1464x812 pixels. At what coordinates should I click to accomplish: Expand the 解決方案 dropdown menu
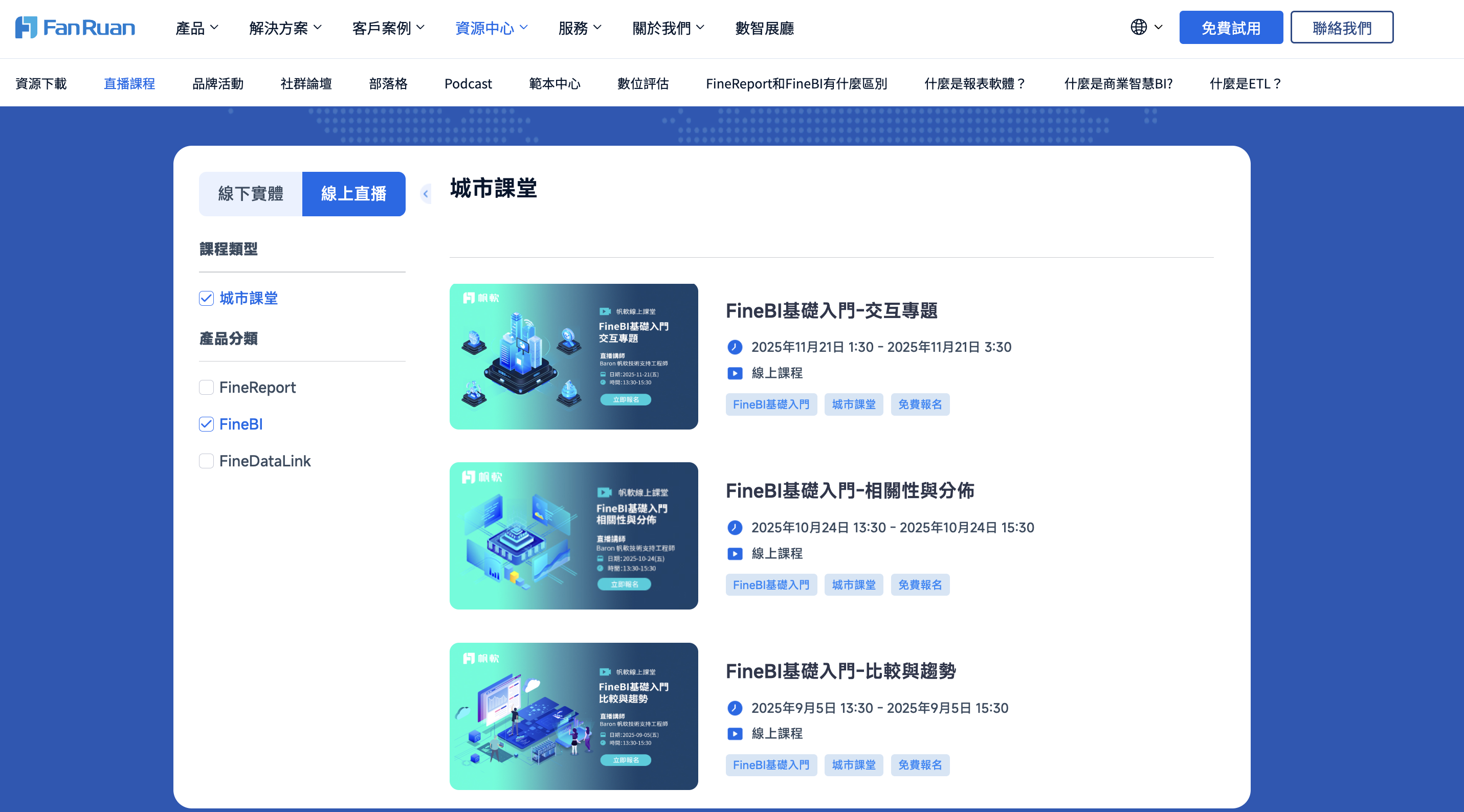point(285,28)
